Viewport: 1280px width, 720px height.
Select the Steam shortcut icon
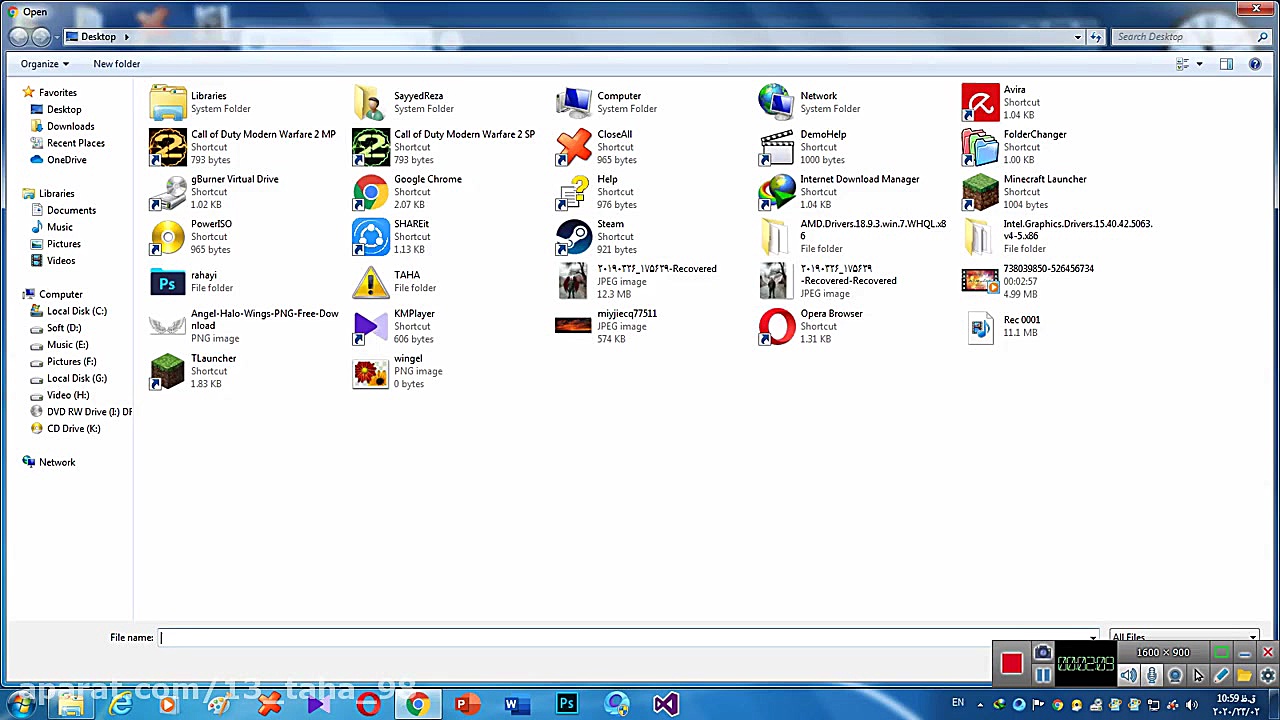574,237
